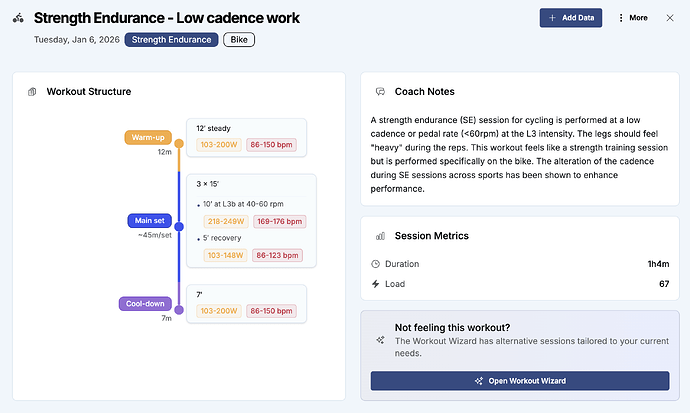The image size is (690, 413).
Task: Click the Workout Structure panel icon
Action: (x=32, y=92)
